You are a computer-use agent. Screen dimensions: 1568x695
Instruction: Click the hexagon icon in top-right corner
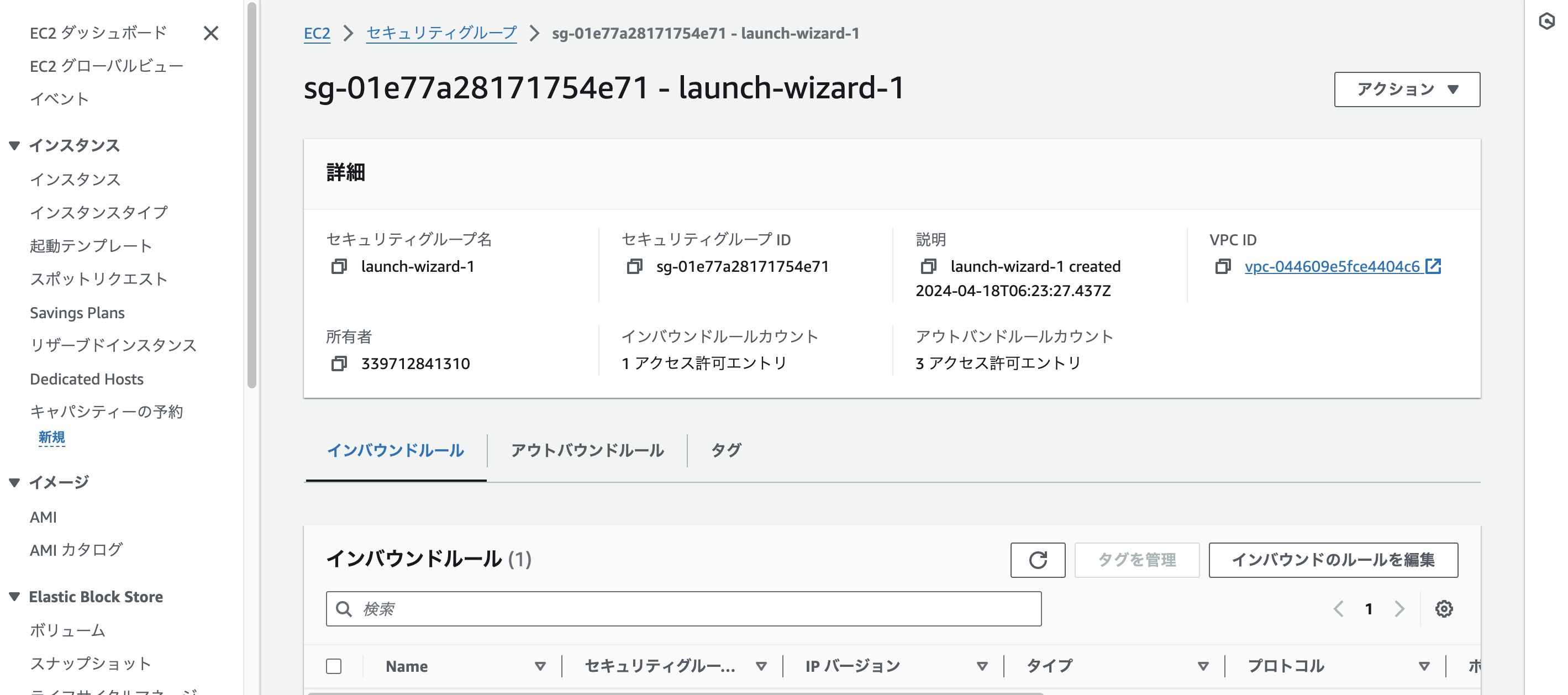pos(1546,22)
